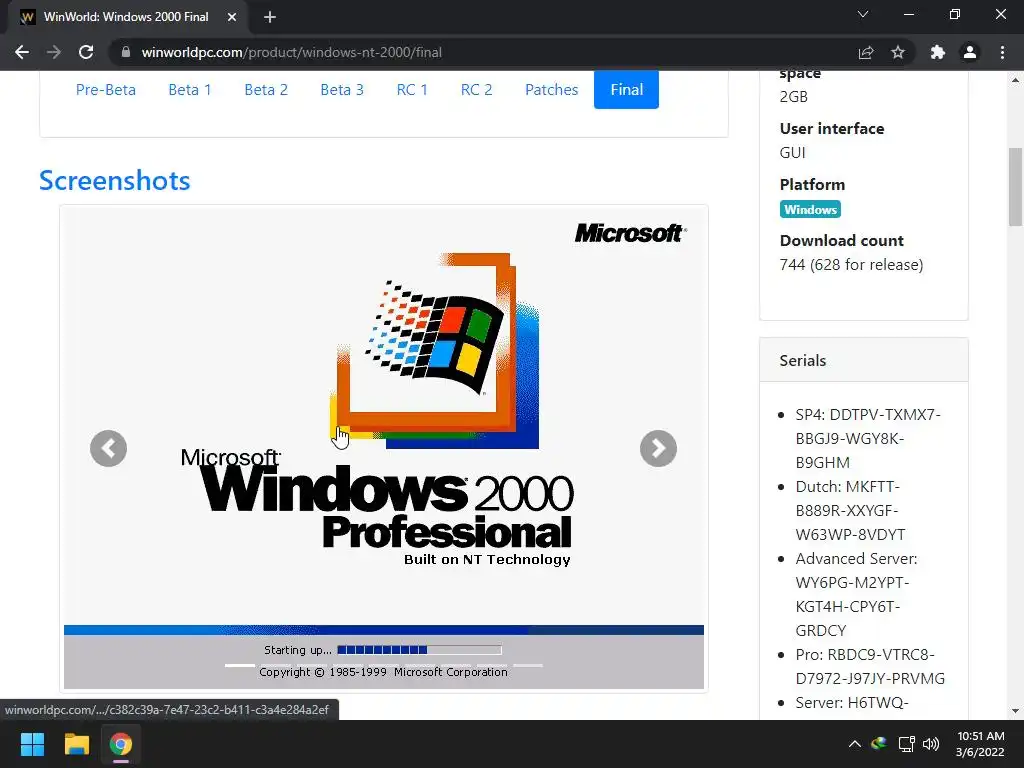Click the Download count label
Image resolution: width=1024 pixels, height=768 pixels.
[841, 240]
